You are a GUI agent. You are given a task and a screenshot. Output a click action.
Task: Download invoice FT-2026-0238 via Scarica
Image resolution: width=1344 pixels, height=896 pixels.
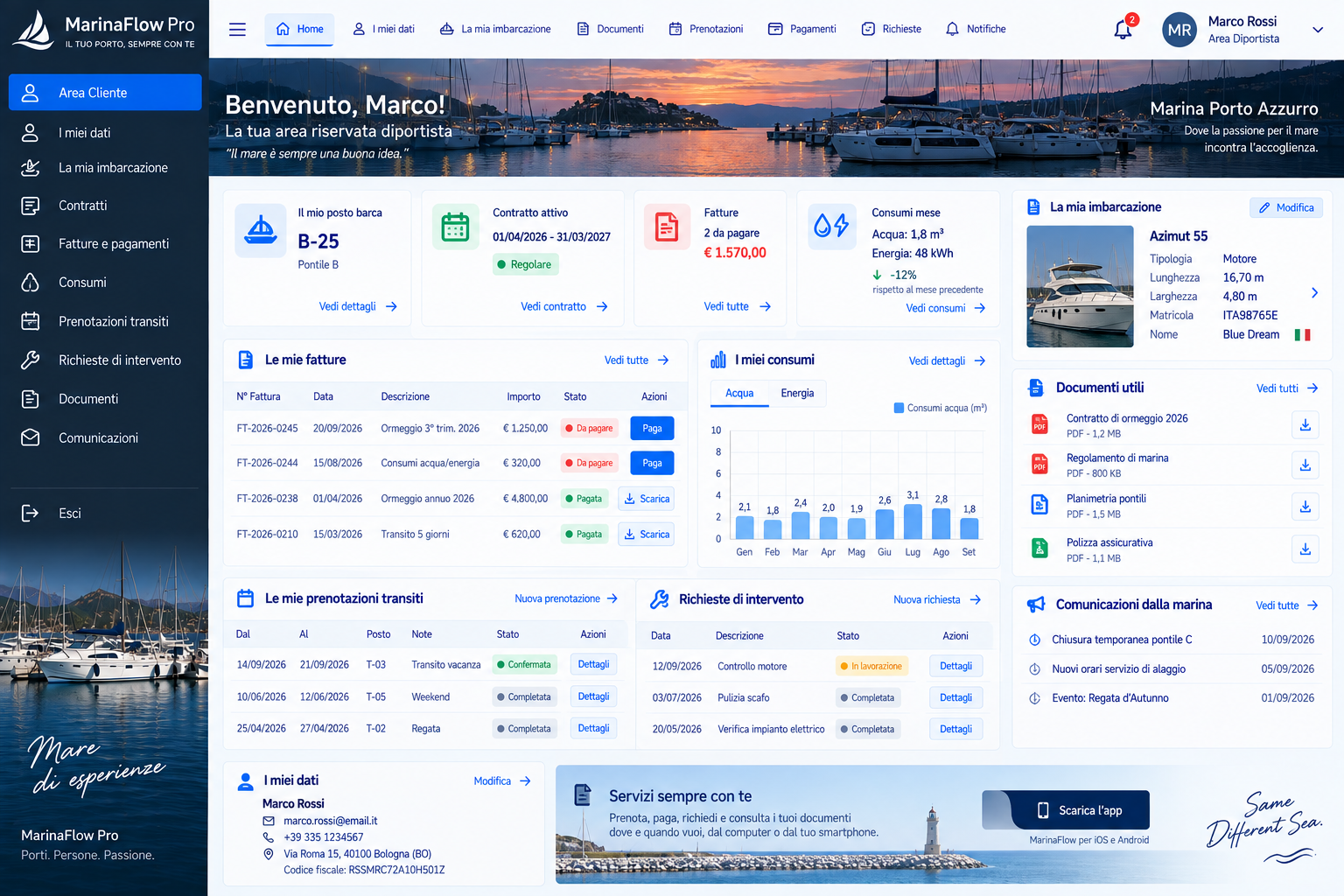pos(646,499)
